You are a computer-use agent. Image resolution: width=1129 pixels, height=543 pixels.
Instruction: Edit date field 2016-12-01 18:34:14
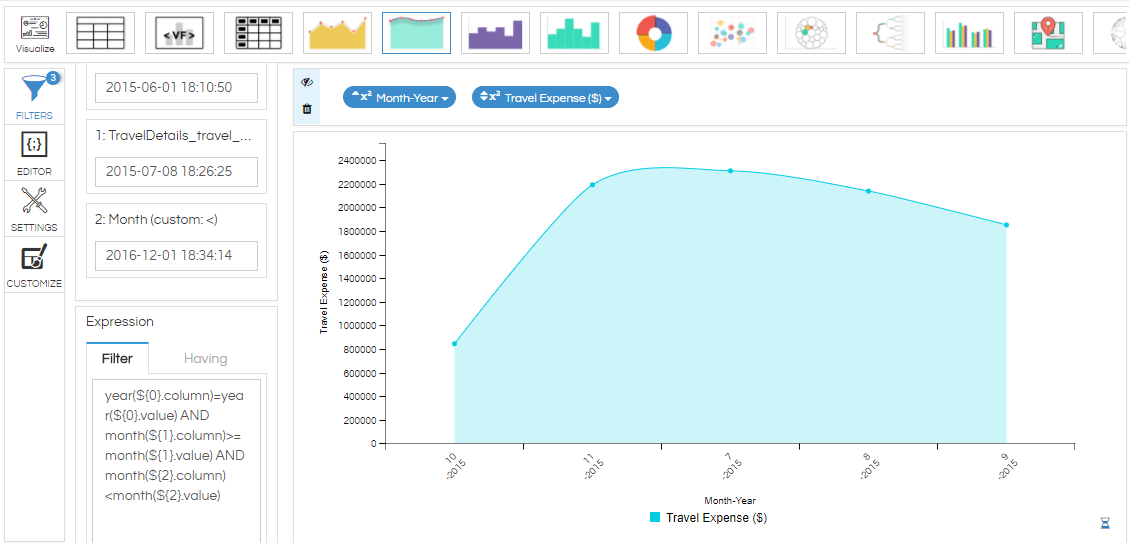176,255
